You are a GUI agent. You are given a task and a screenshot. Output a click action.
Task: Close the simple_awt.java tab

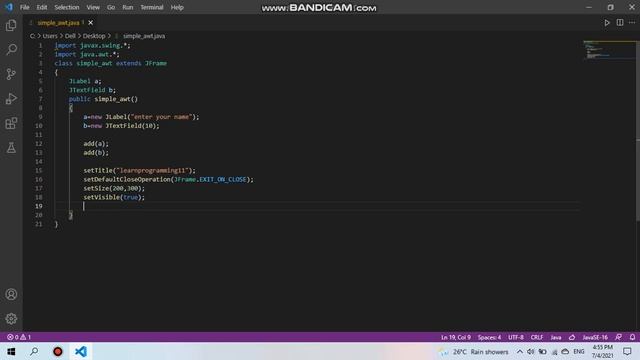[91, 23]
